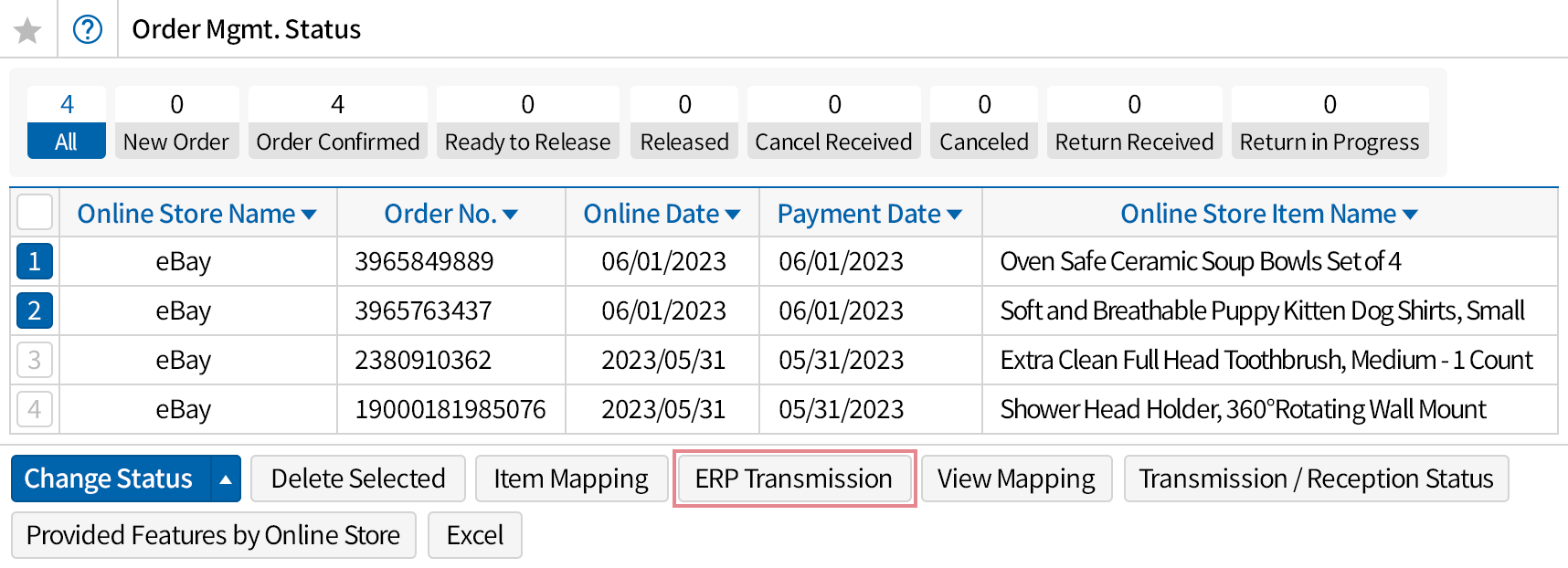Deselect row 1 checkbox
Image resolution: width=1568 pixels, height=568 pixels.
[x=35, y=262]
